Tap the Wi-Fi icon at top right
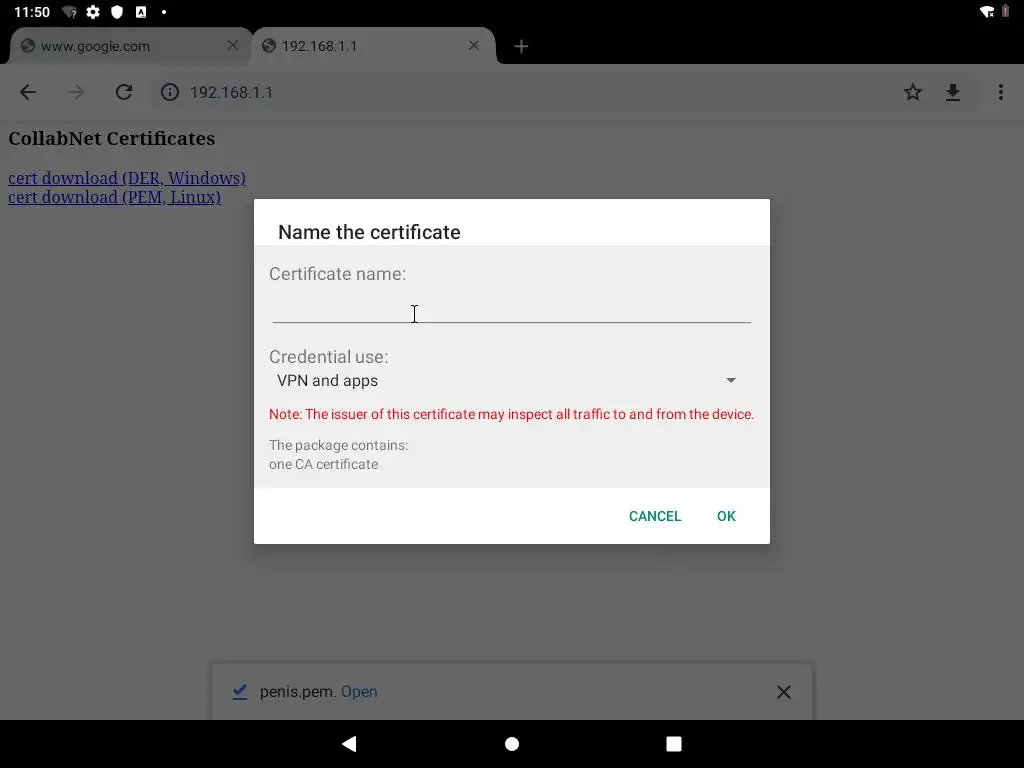The image size is (1024, 768). click(x=987, y=11)
